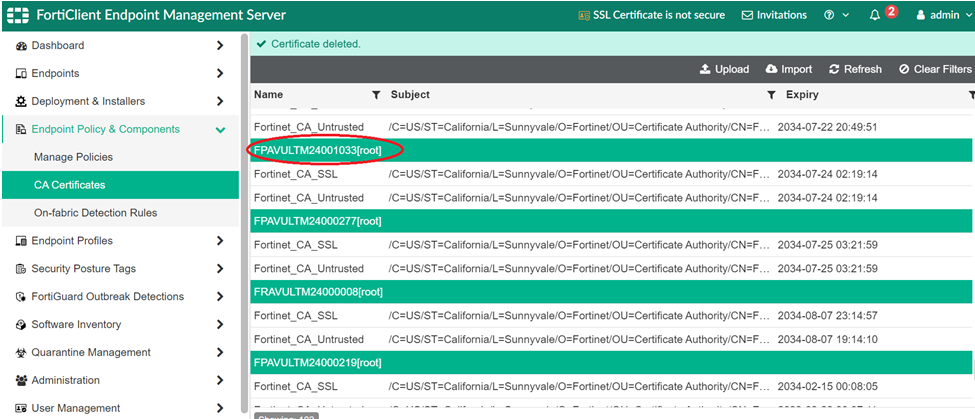Click the Subject column filter icon
The height and width of the screenshot is (419, 975).
771,95
